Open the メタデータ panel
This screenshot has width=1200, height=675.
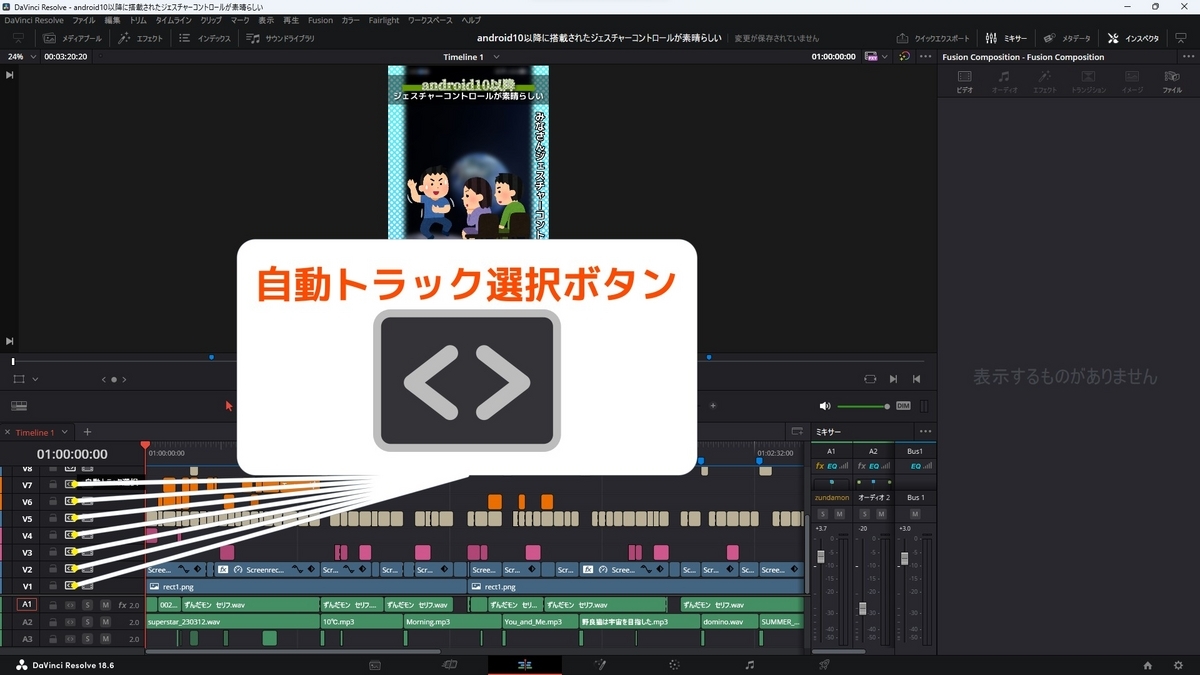coord(1066,38)
